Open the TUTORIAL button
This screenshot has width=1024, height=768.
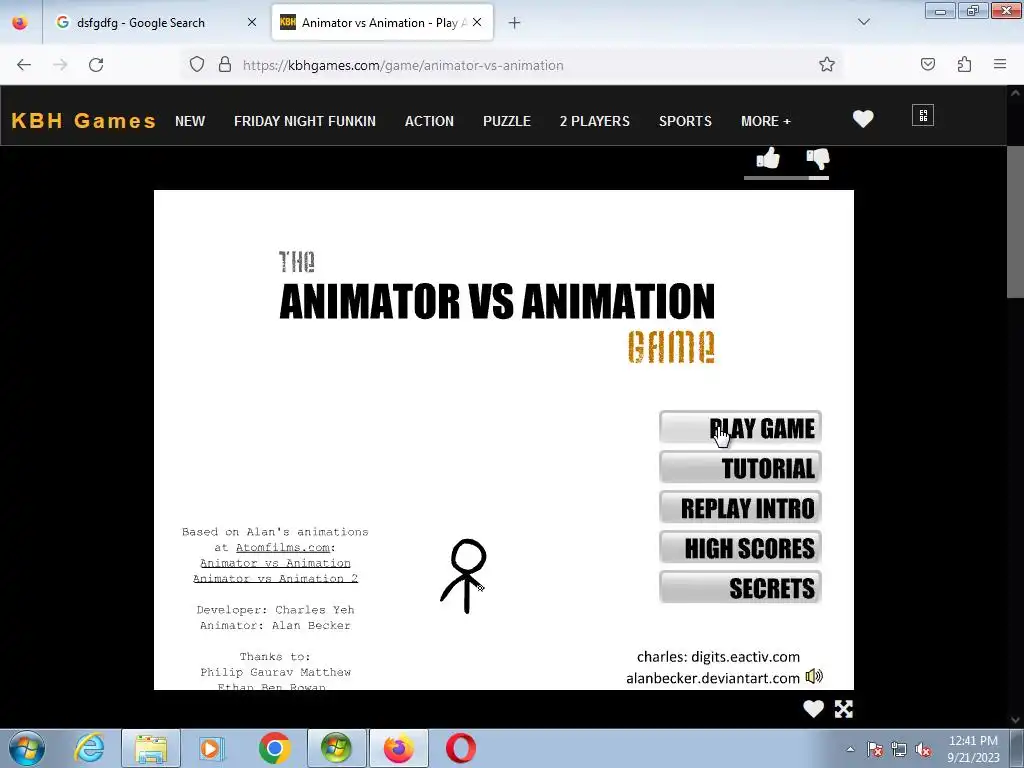(x=740, y=468)
